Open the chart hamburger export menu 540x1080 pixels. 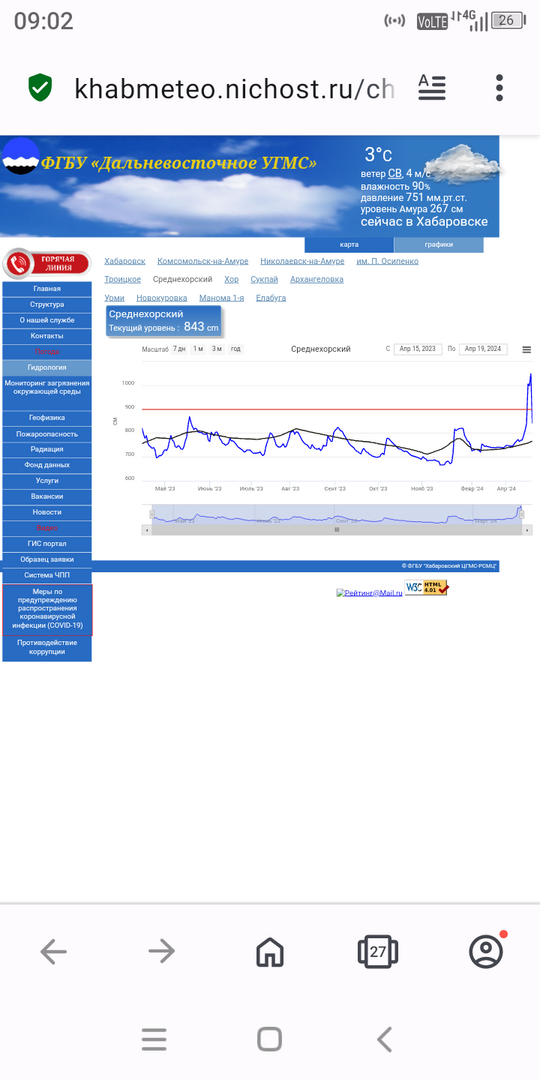(x=527, y=350)
